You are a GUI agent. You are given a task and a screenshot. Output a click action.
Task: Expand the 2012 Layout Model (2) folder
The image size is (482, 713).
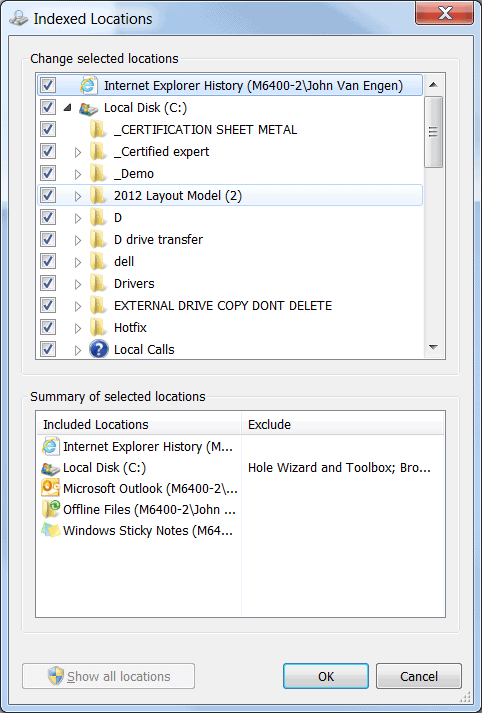point(78,196)
